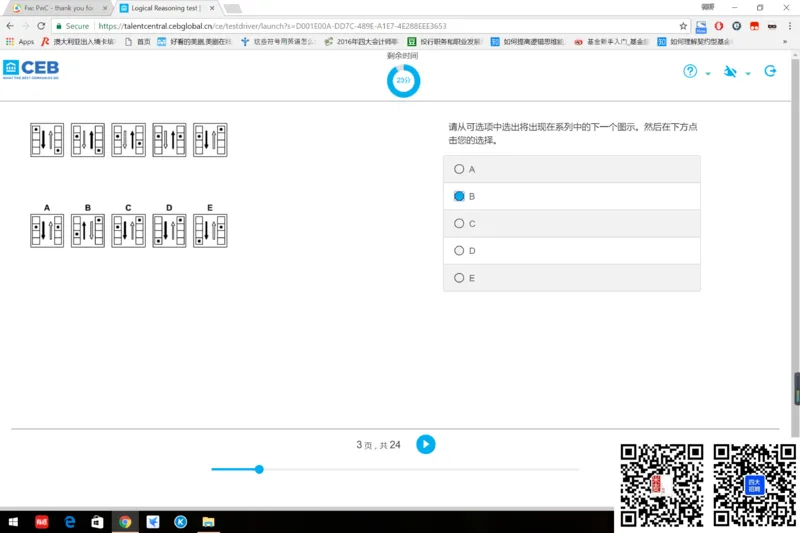Open the Windows Start menu
This screenshot has width=800, height=533.
[x=13, y=521]
